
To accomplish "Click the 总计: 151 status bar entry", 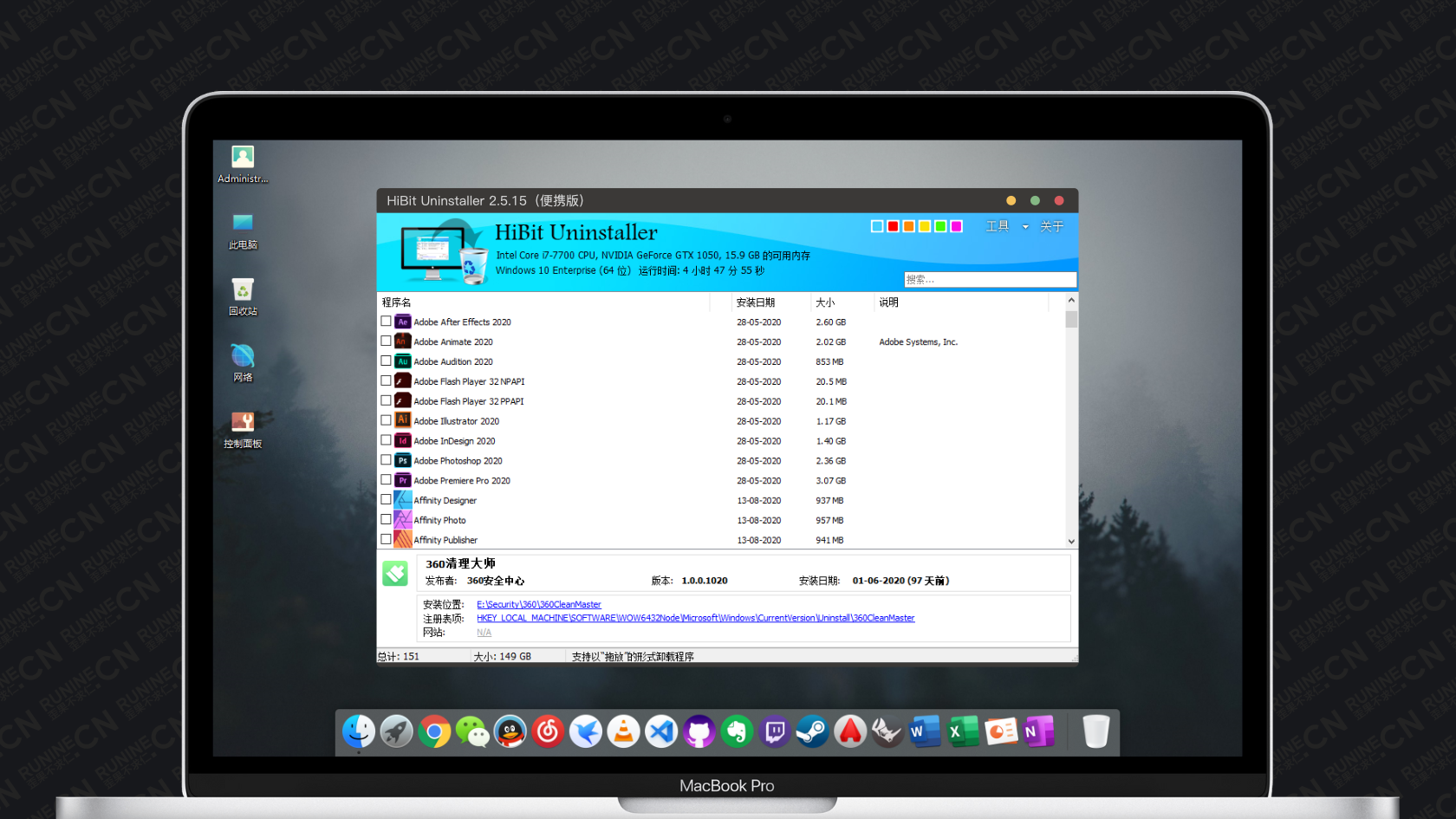I will coord(399,656).
